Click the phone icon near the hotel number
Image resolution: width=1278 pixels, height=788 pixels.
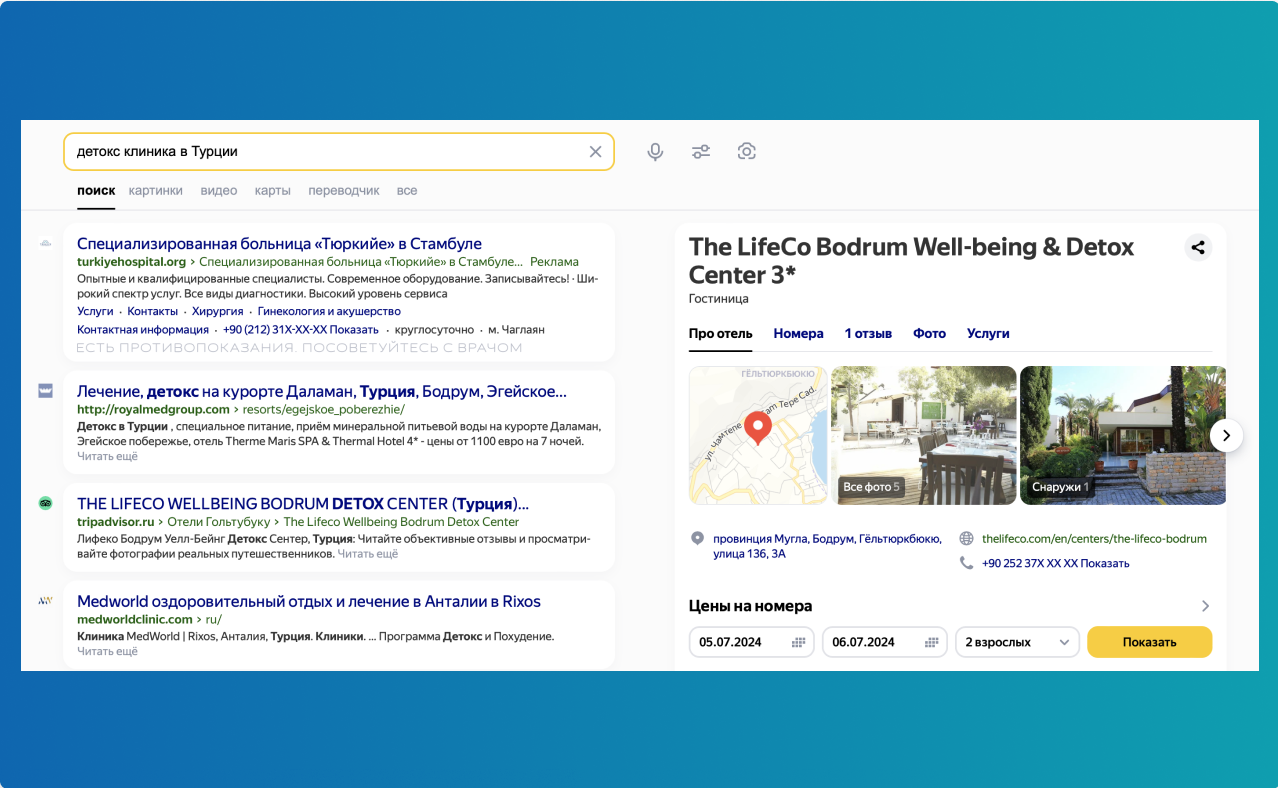click(x=966, y=562)
